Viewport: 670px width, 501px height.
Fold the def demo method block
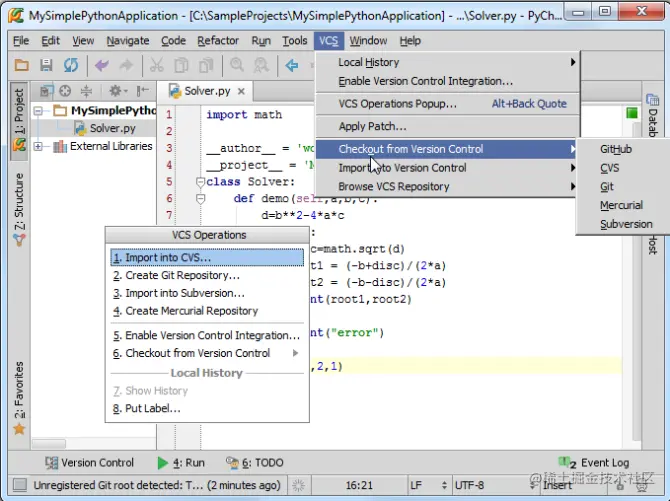point(200,199)
